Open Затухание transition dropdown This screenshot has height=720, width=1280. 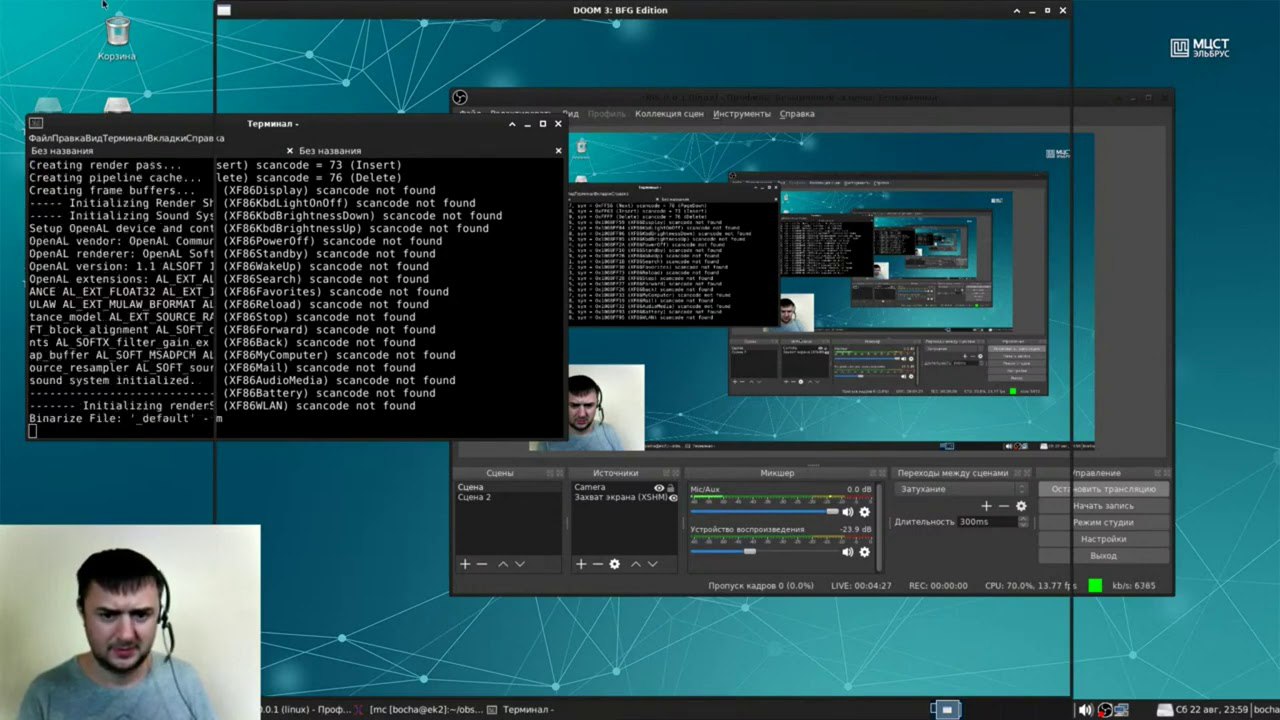[961, 489]
